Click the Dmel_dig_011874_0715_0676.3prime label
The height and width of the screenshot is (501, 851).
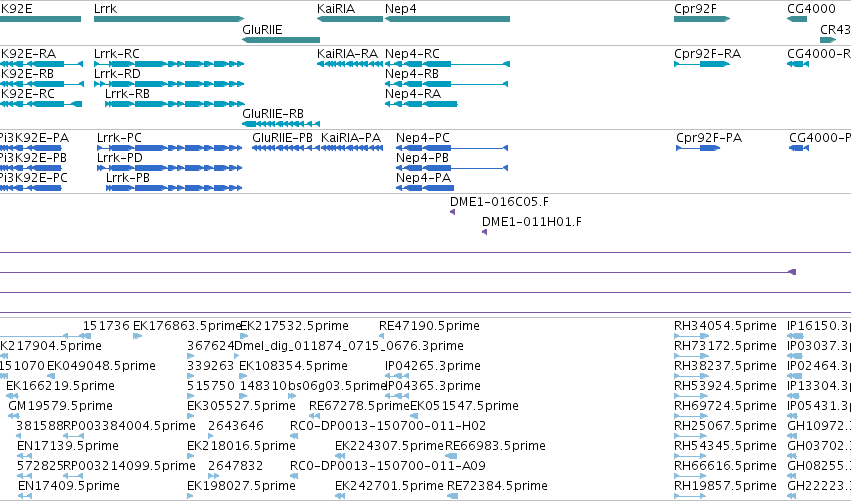click(349, 346)
